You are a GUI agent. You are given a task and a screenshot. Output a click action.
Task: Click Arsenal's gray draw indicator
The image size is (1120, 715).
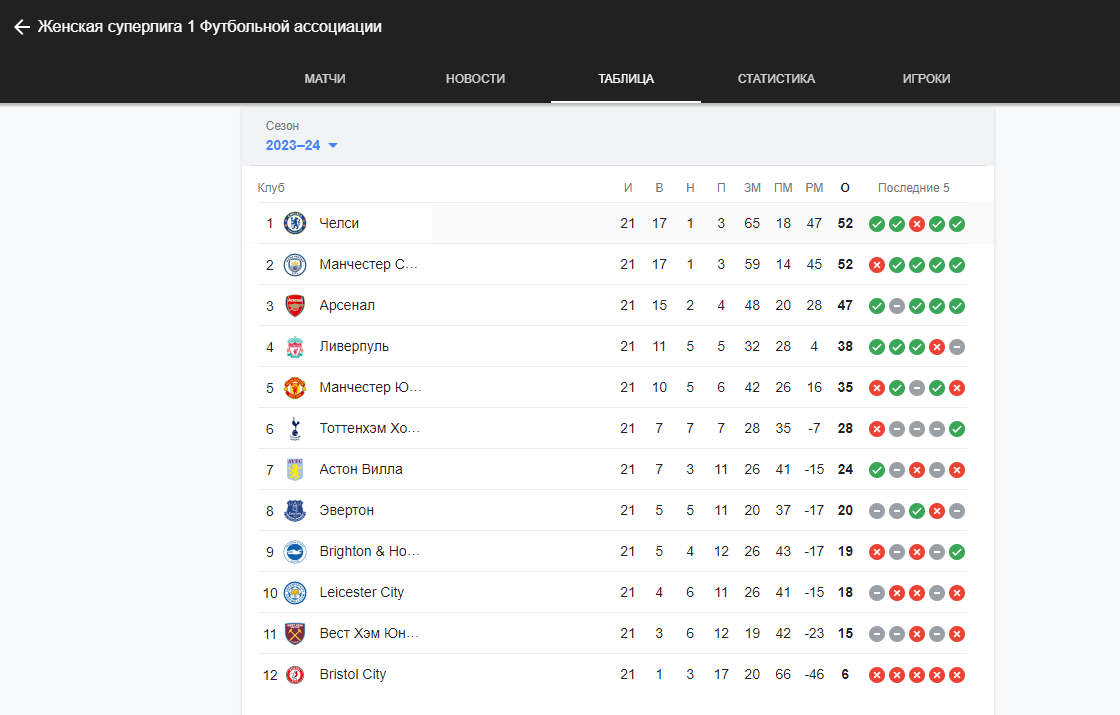(897, 306)
